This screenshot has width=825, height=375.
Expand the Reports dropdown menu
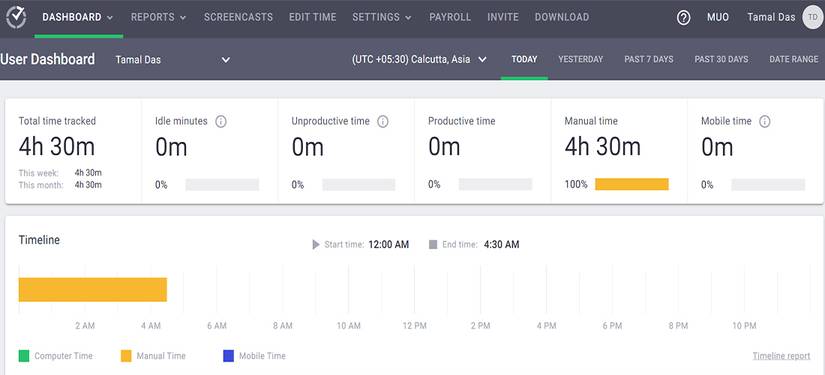tap(158, 17)
